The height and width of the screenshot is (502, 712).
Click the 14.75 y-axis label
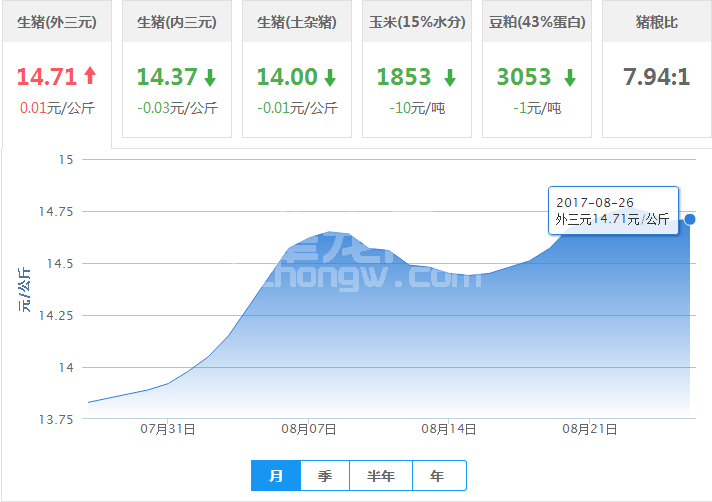click(x=56, y=212)
